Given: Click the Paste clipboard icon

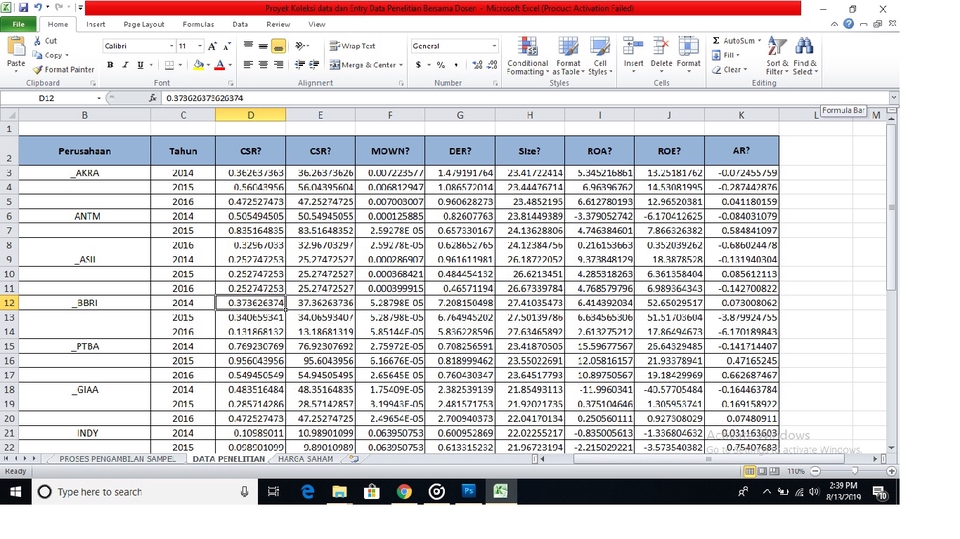Looking at the screenshot, I should pyautogui.click(x=16, y=48).
